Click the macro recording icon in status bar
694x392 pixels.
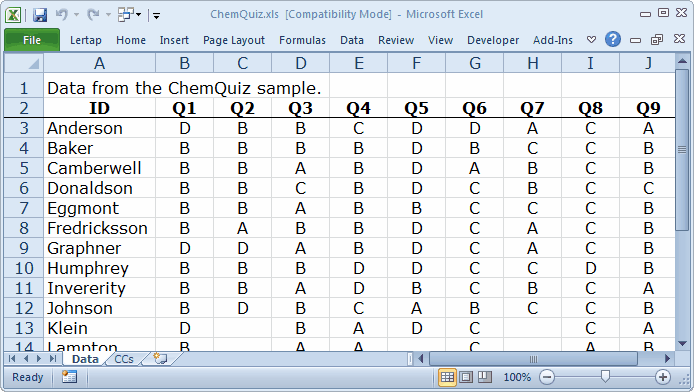click(69, 377)
